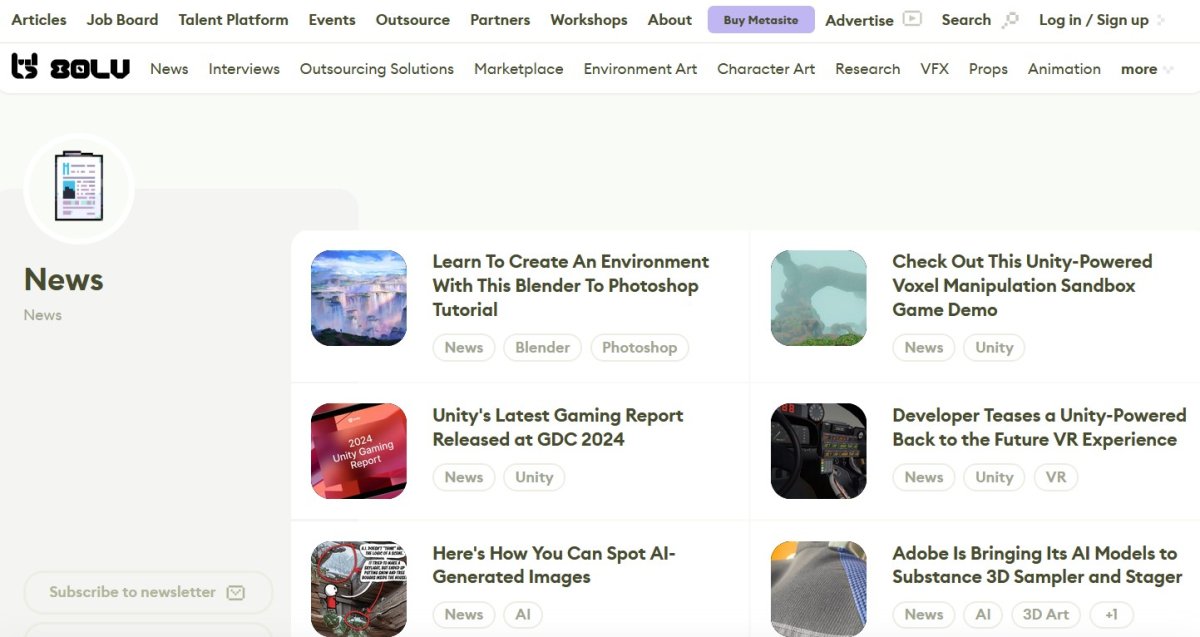Expand the 'more' navigation dropdown
Viewport: 1200px width, 637px height.
click(1146, 69)
